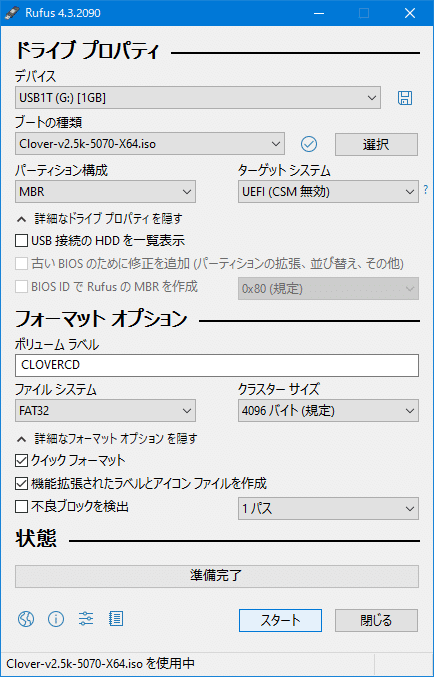Click the 閉じる close button

click(x=376, y=620)
